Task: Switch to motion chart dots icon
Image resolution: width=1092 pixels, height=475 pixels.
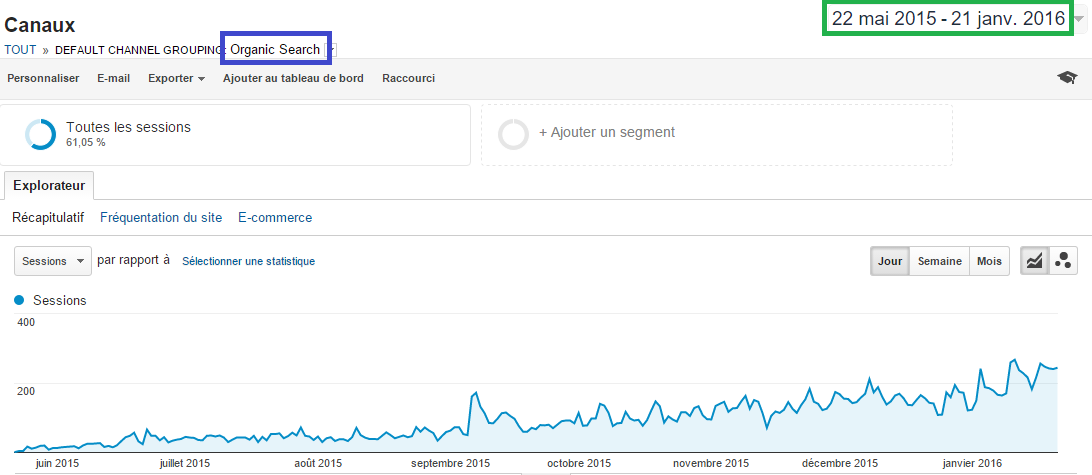Action: click(1063, 261)
